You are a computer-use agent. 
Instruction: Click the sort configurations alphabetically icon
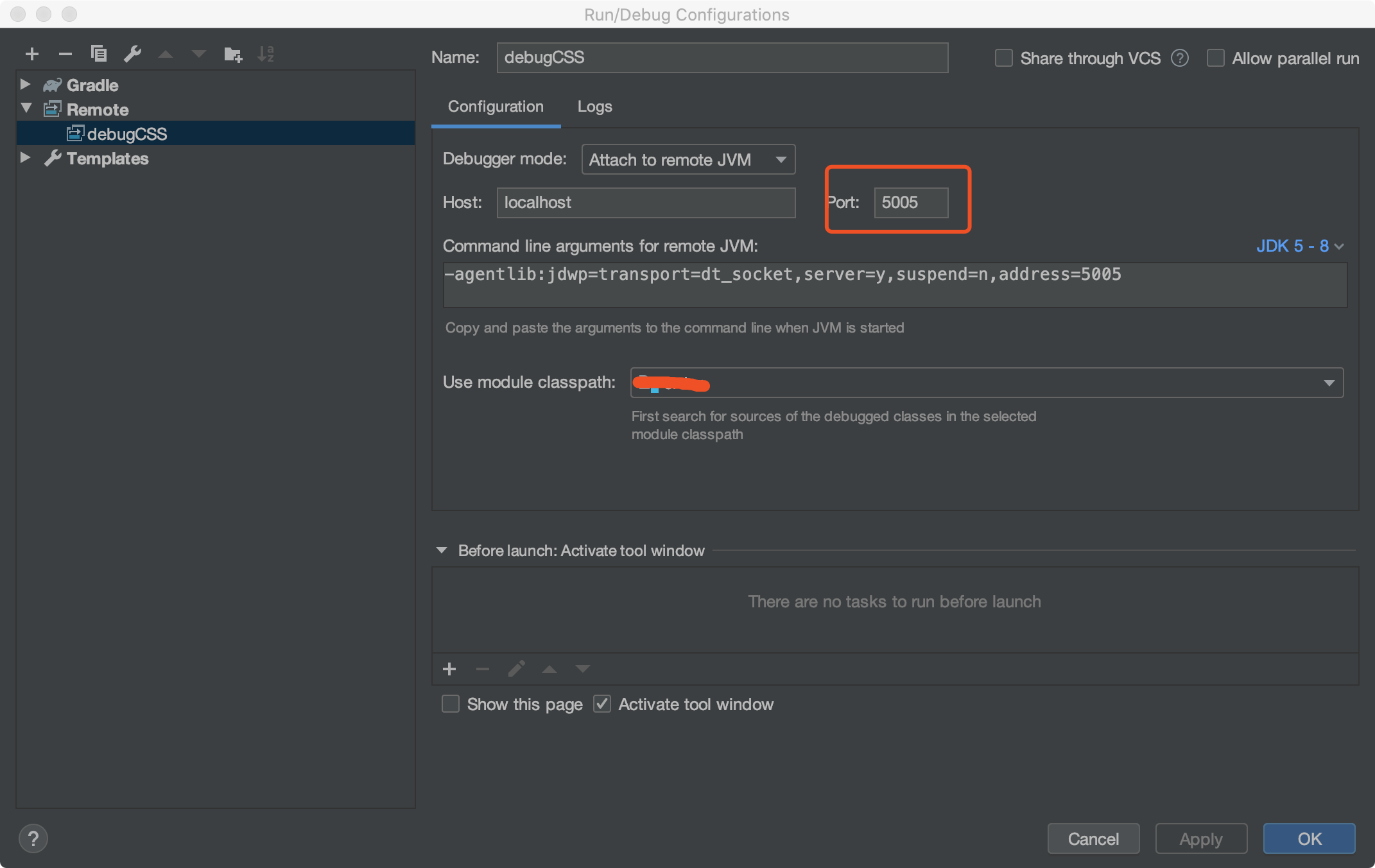[265, 54]
